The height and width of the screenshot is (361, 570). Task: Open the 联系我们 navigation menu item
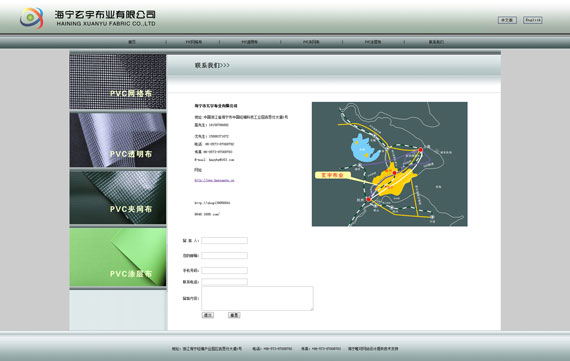[436, 42]
